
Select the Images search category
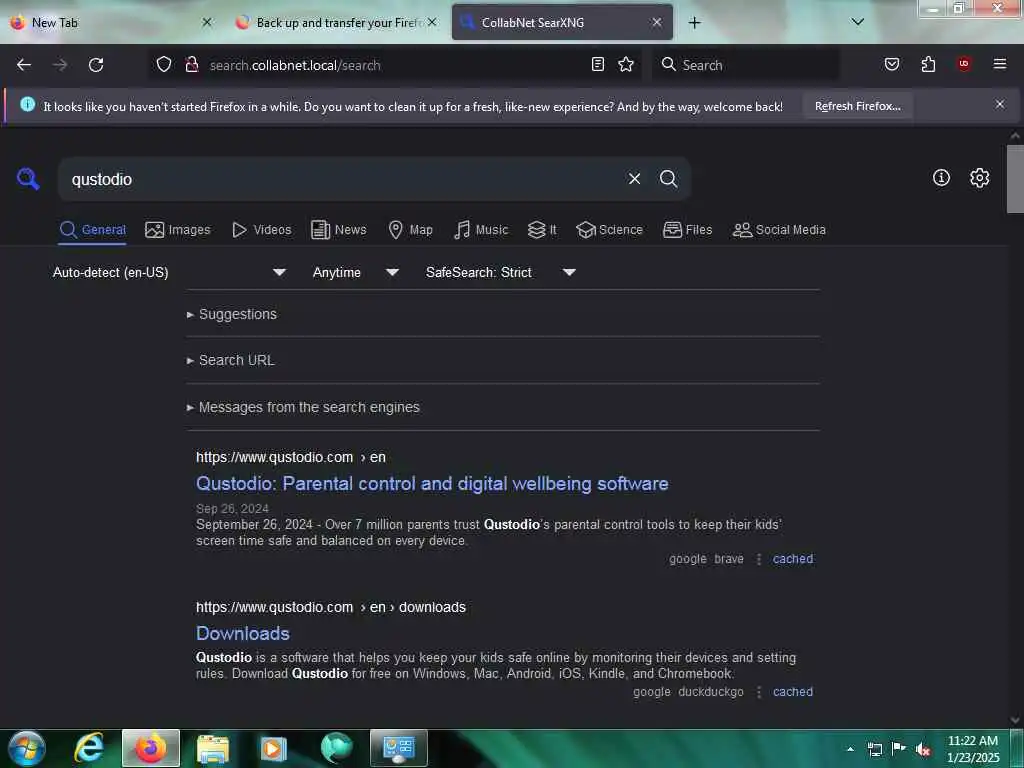178,230
